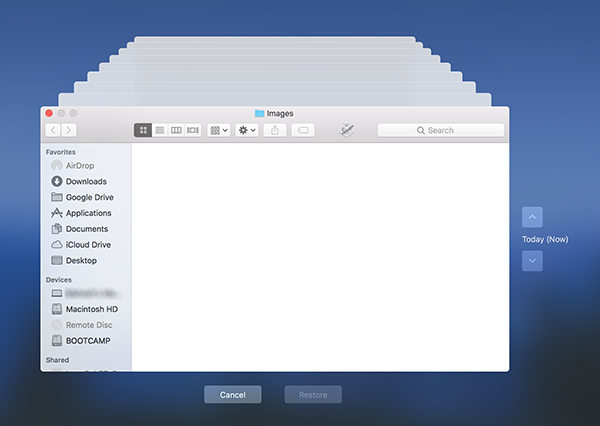
Task: Go to later backup with down arrow
Action: (x=532, y=261)
